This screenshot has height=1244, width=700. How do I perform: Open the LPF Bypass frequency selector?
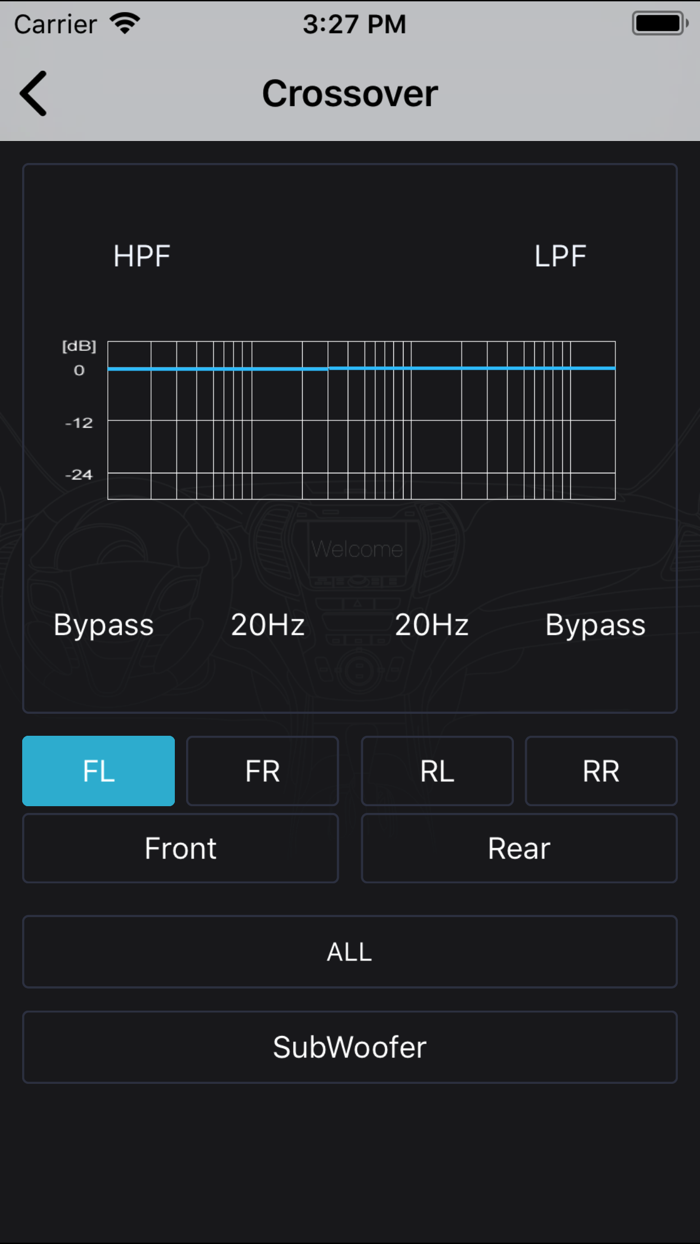pos(594,624)
